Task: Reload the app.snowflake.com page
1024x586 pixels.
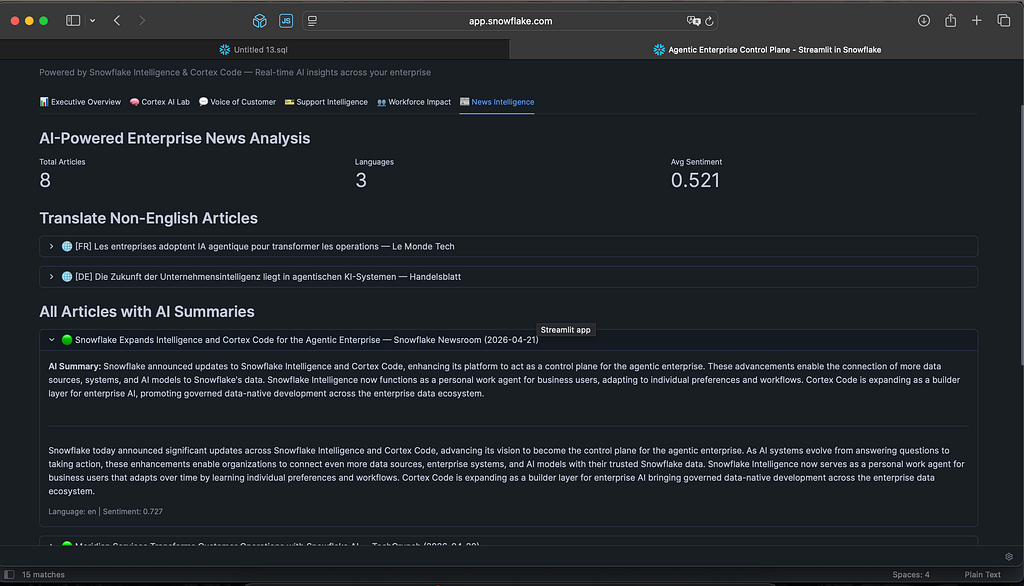Action: click(709, 21)
